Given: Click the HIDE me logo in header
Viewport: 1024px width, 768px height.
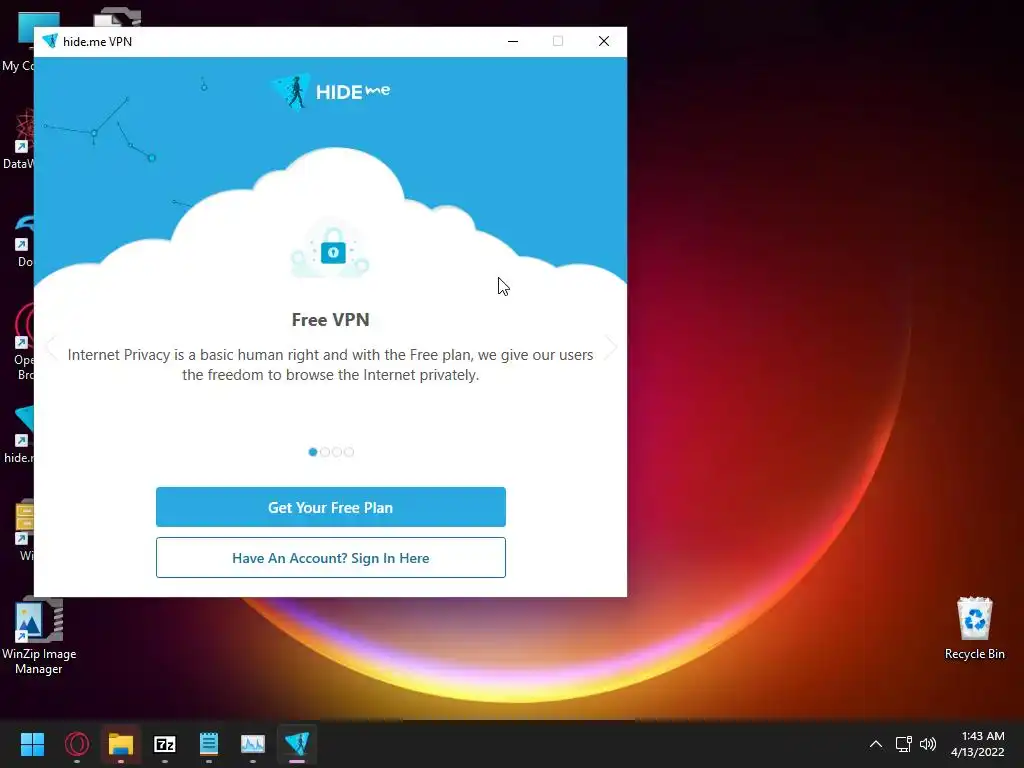Looking at the screenshot, I should 330,91.
